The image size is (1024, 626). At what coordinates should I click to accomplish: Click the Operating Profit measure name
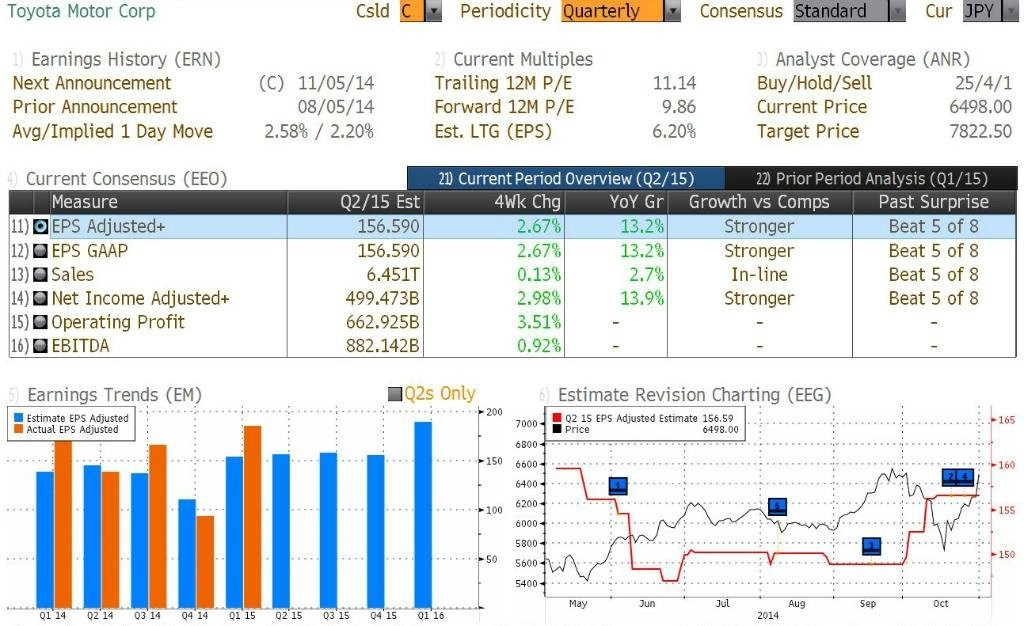(x=118, y=322)
